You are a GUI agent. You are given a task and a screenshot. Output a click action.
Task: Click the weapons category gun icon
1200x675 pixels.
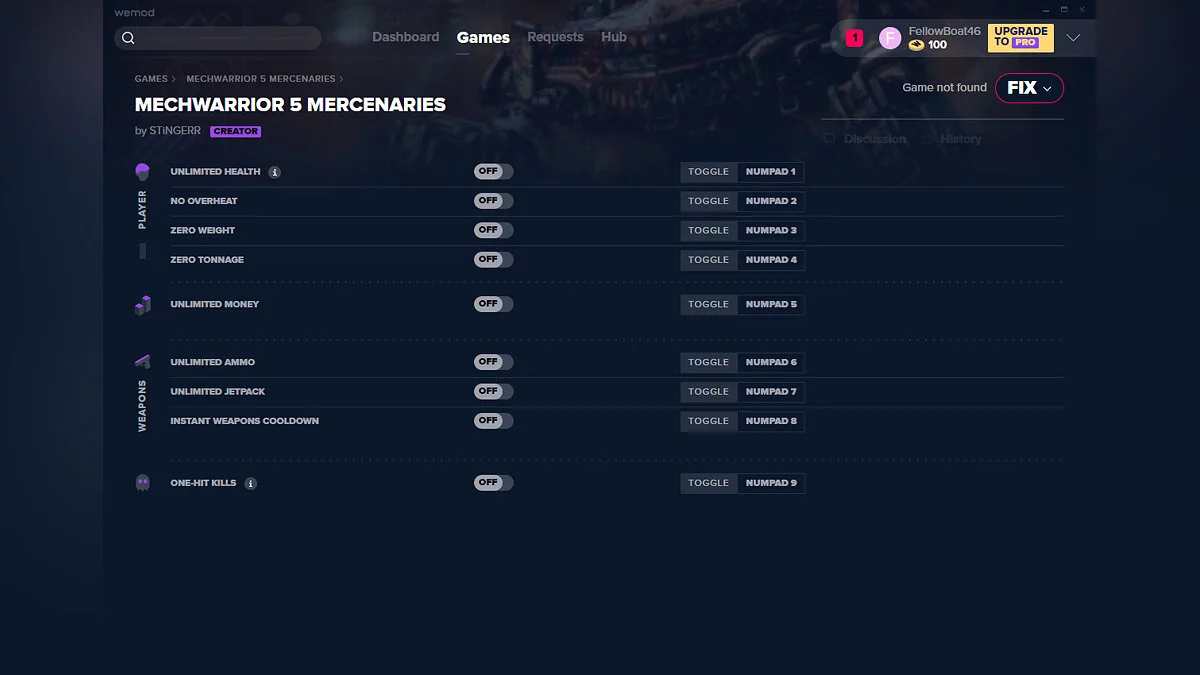pos(142,361)
